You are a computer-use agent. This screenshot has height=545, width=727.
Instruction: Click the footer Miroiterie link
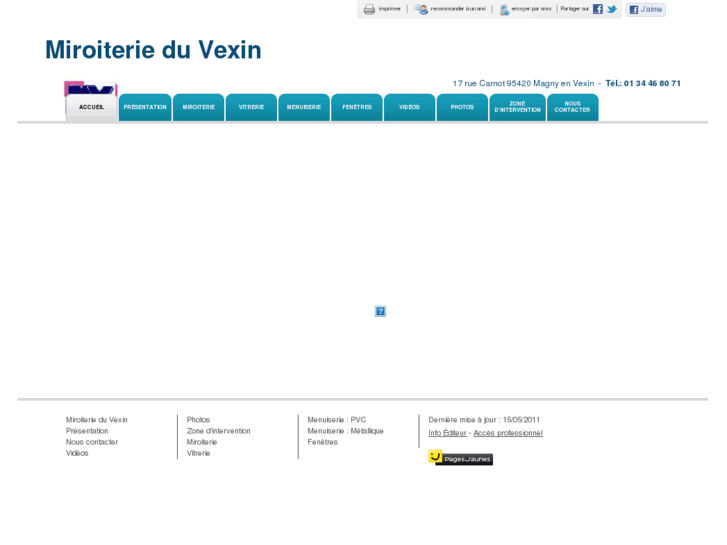202,442
